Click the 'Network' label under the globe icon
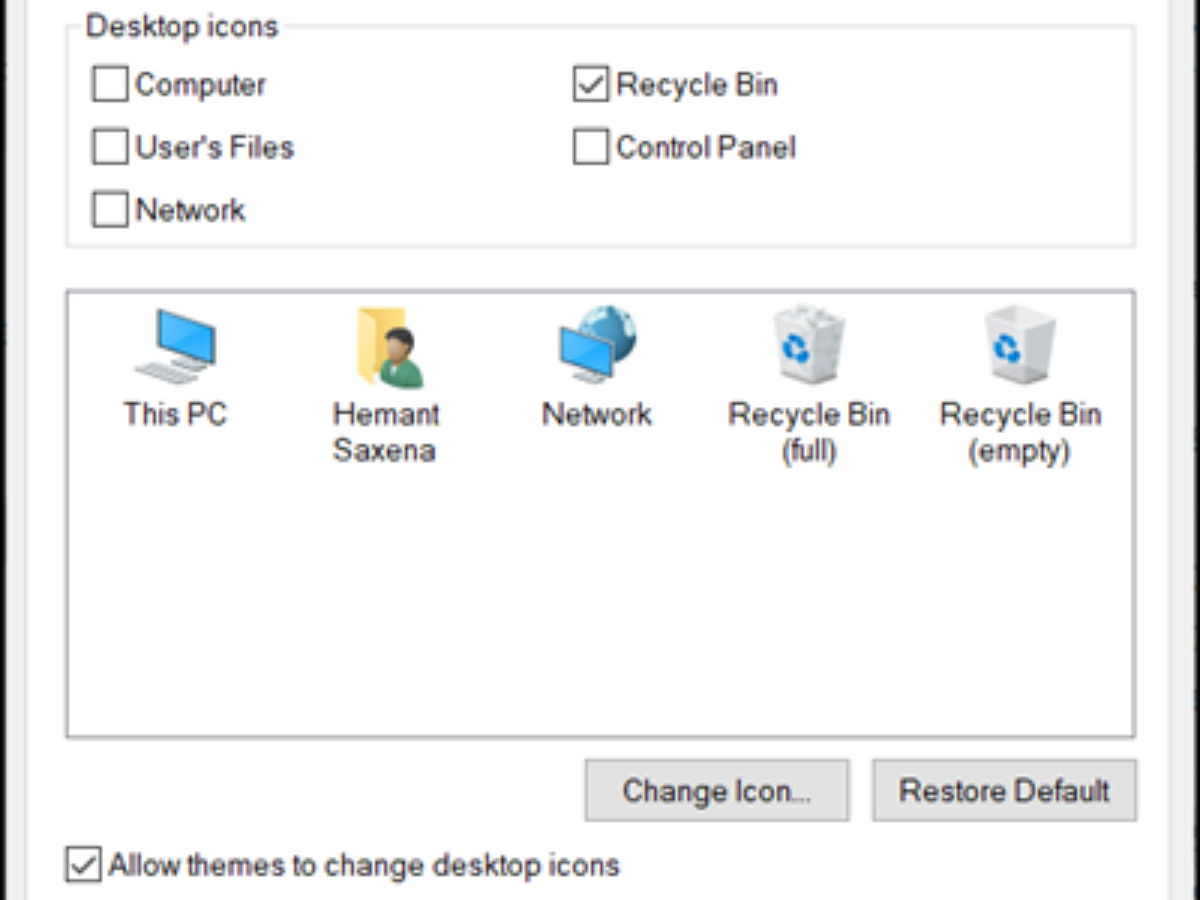Viewport: 1200px width, 900px height. pyautogui.click(x=597, y=414)
